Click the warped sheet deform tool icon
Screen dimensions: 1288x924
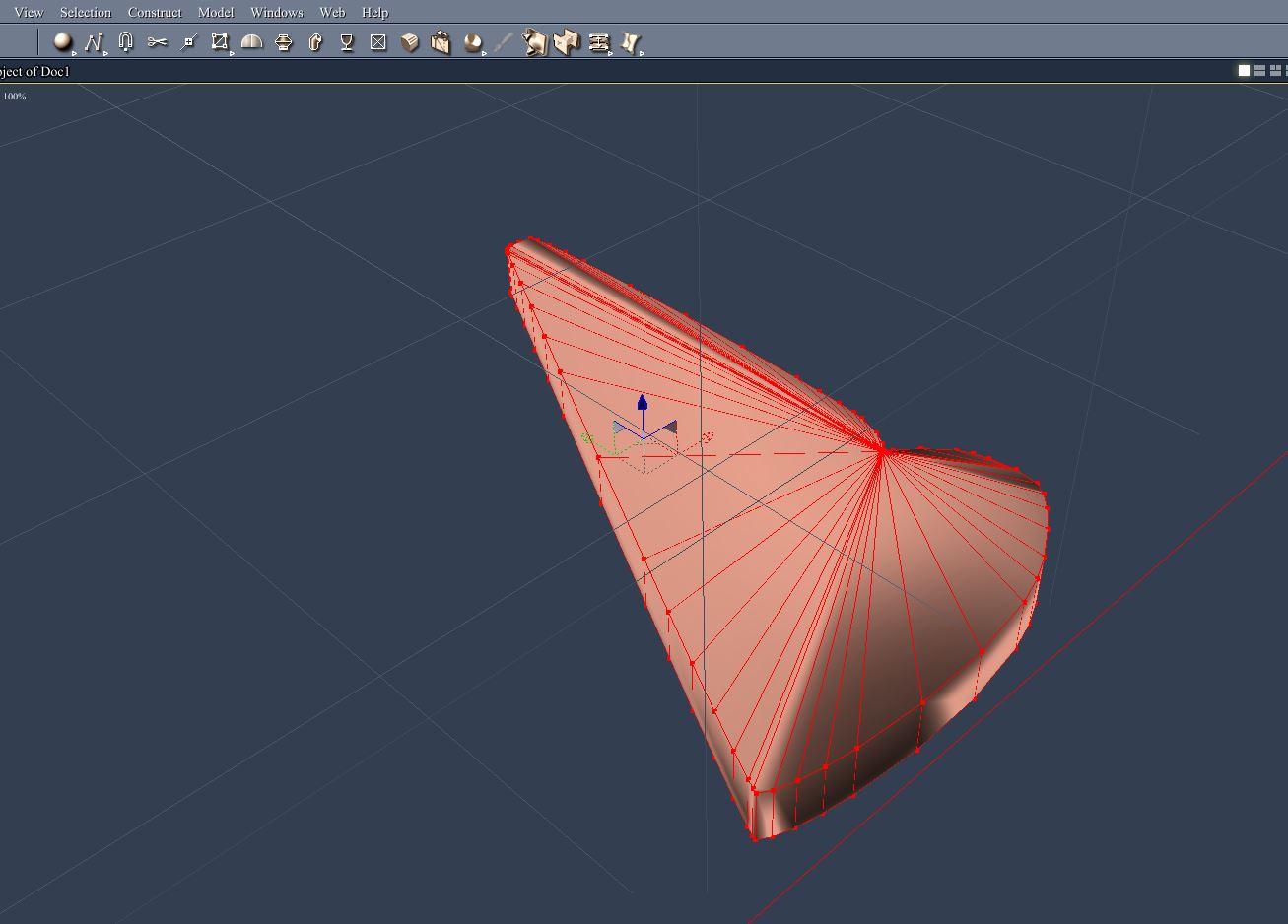(x=631, y=42)
